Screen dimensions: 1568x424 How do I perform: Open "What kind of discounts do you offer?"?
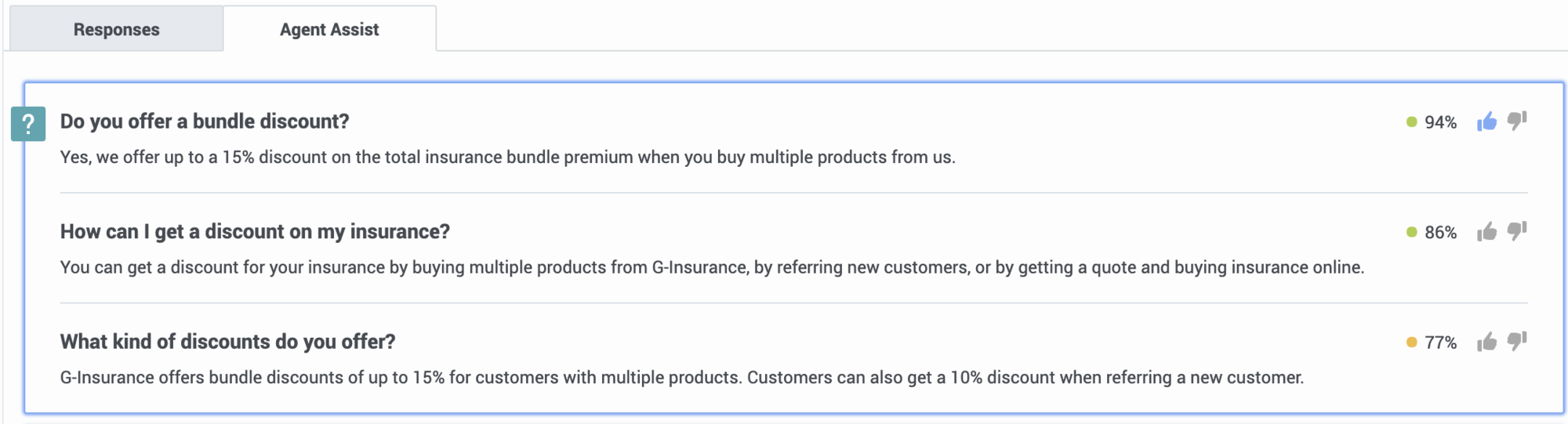(227, 342)
